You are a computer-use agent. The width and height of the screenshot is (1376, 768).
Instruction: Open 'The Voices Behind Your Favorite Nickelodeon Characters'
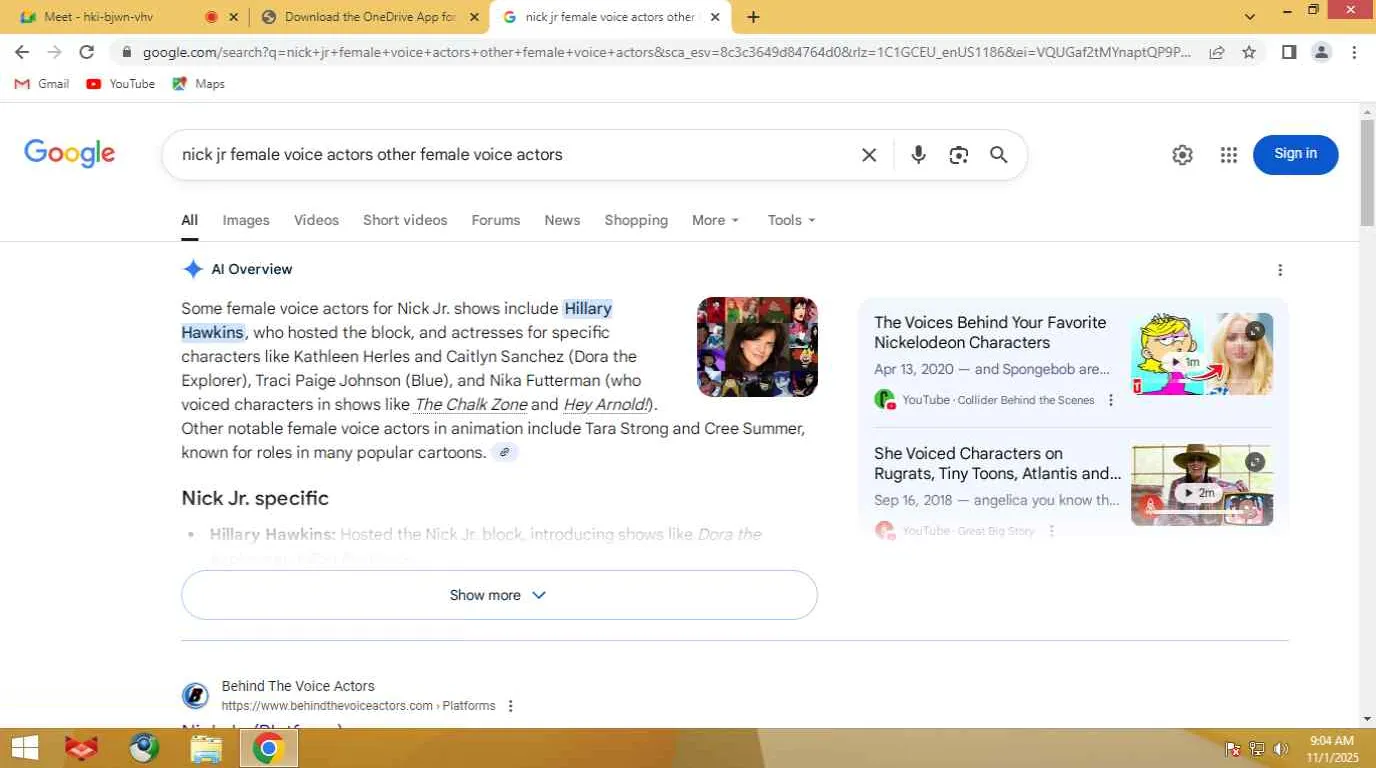point(990,333)
